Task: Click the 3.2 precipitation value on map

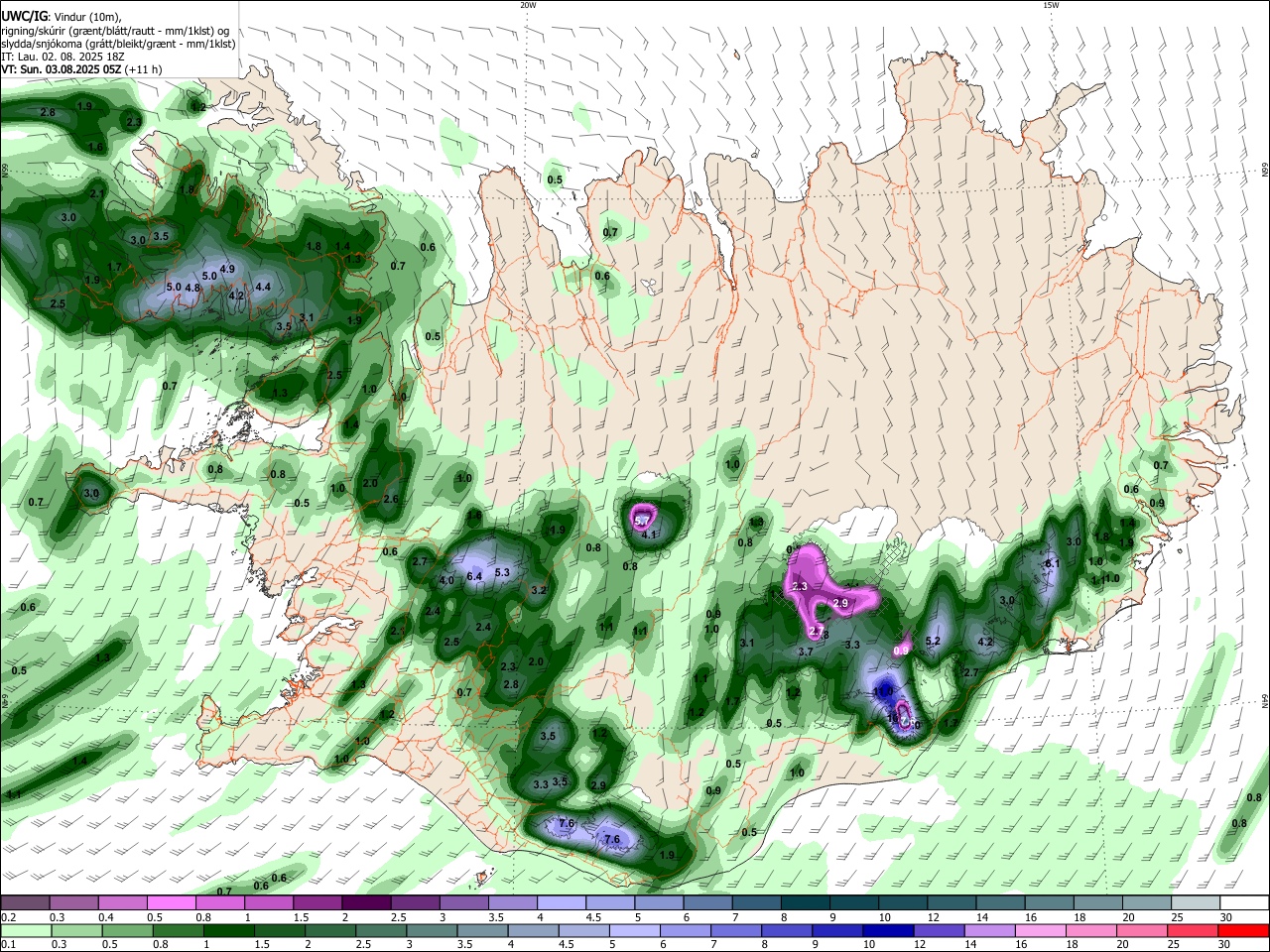Action: pos(539,590)
